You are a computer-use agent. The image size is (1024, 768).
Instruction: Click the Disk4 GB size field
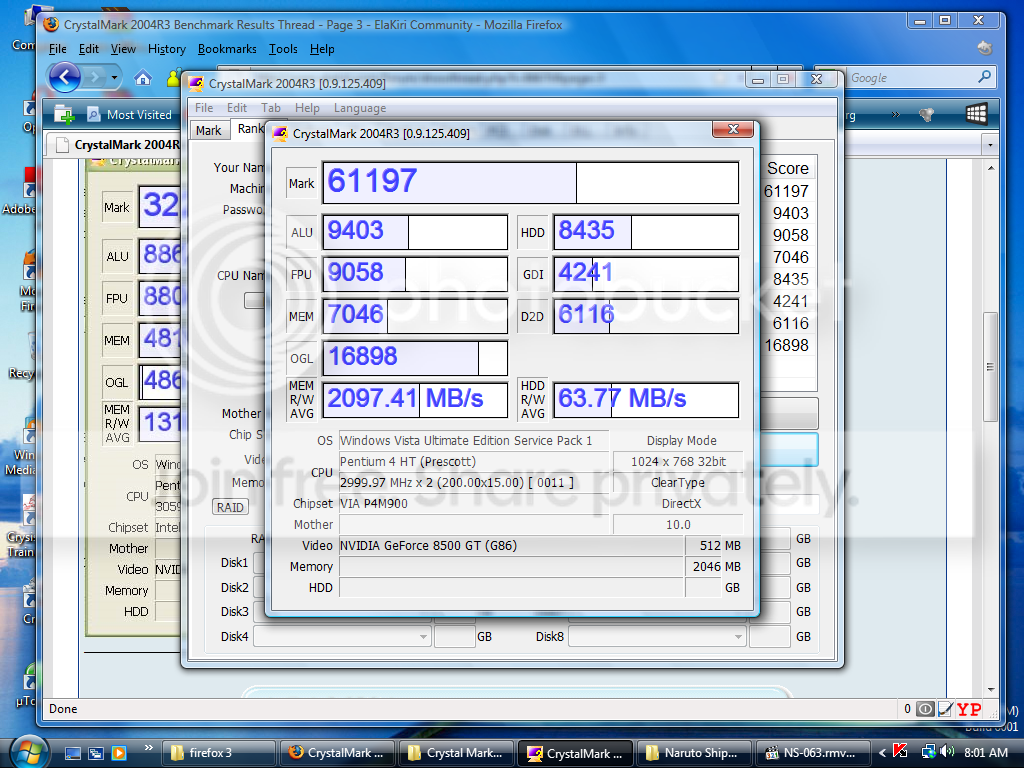pos(455,636)
